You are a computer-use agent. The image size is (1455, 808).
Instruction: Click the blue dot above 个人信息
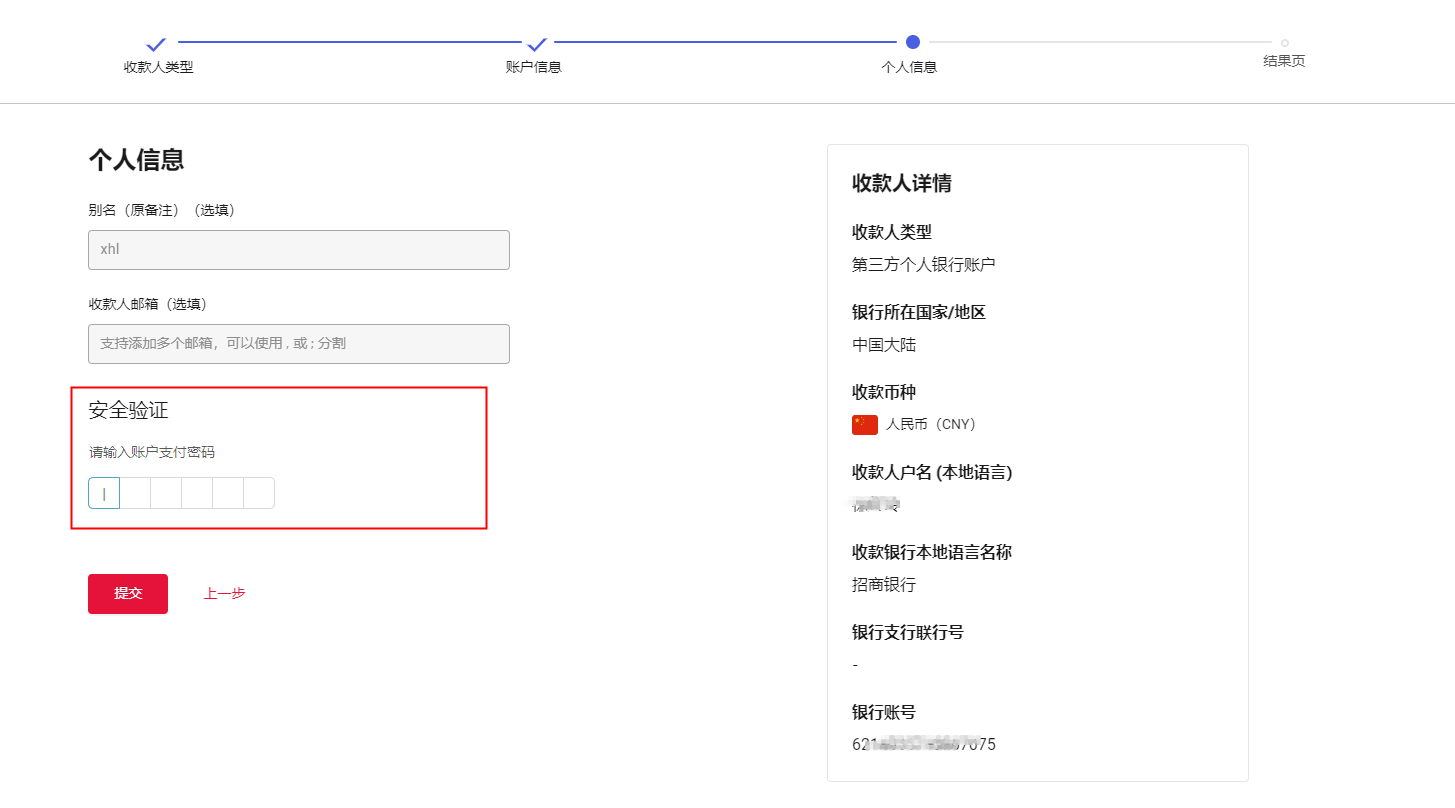tap(912, 42)
